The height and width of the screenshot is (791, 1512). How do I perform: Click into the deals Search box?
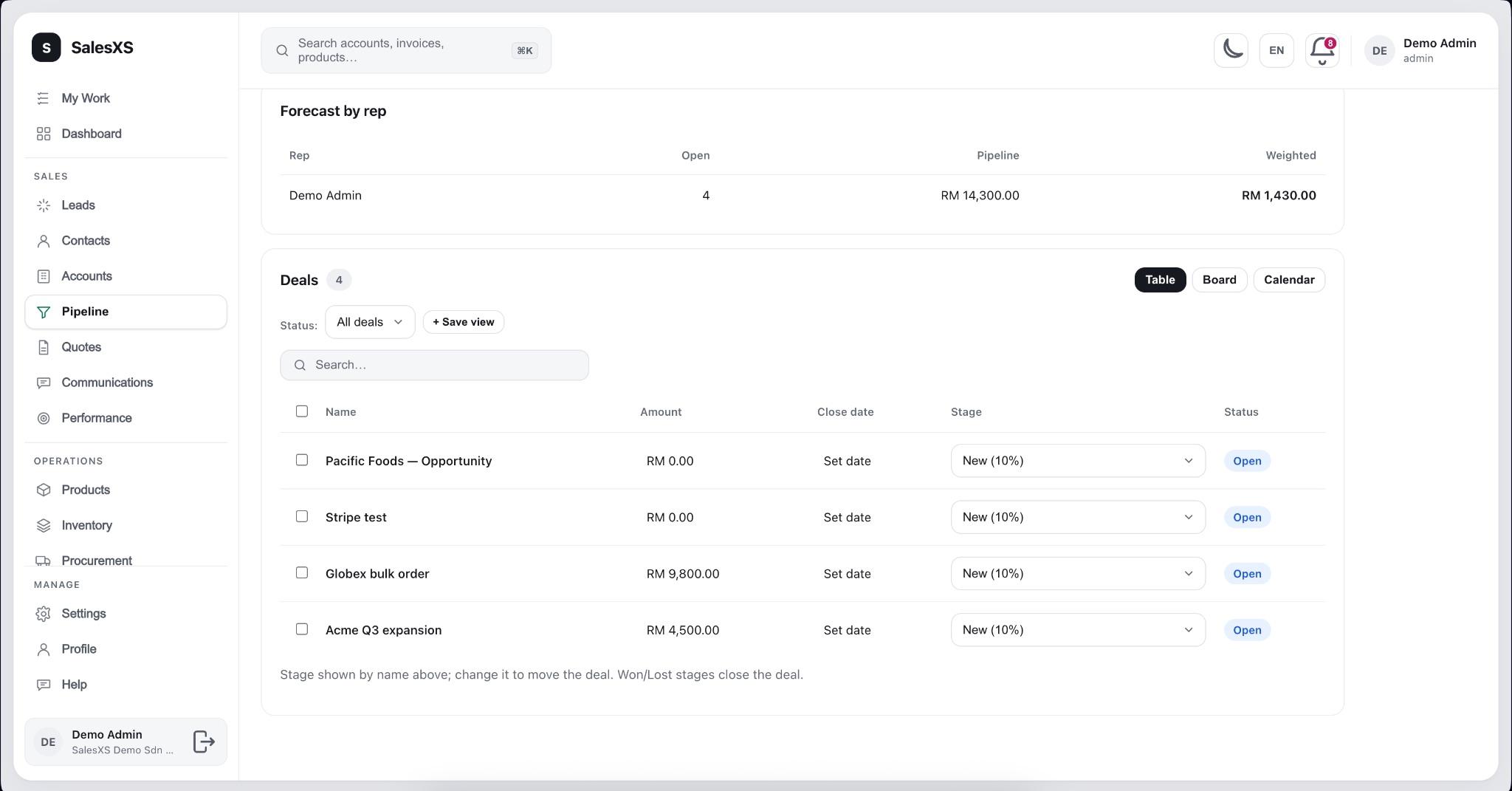pos(434,366)
